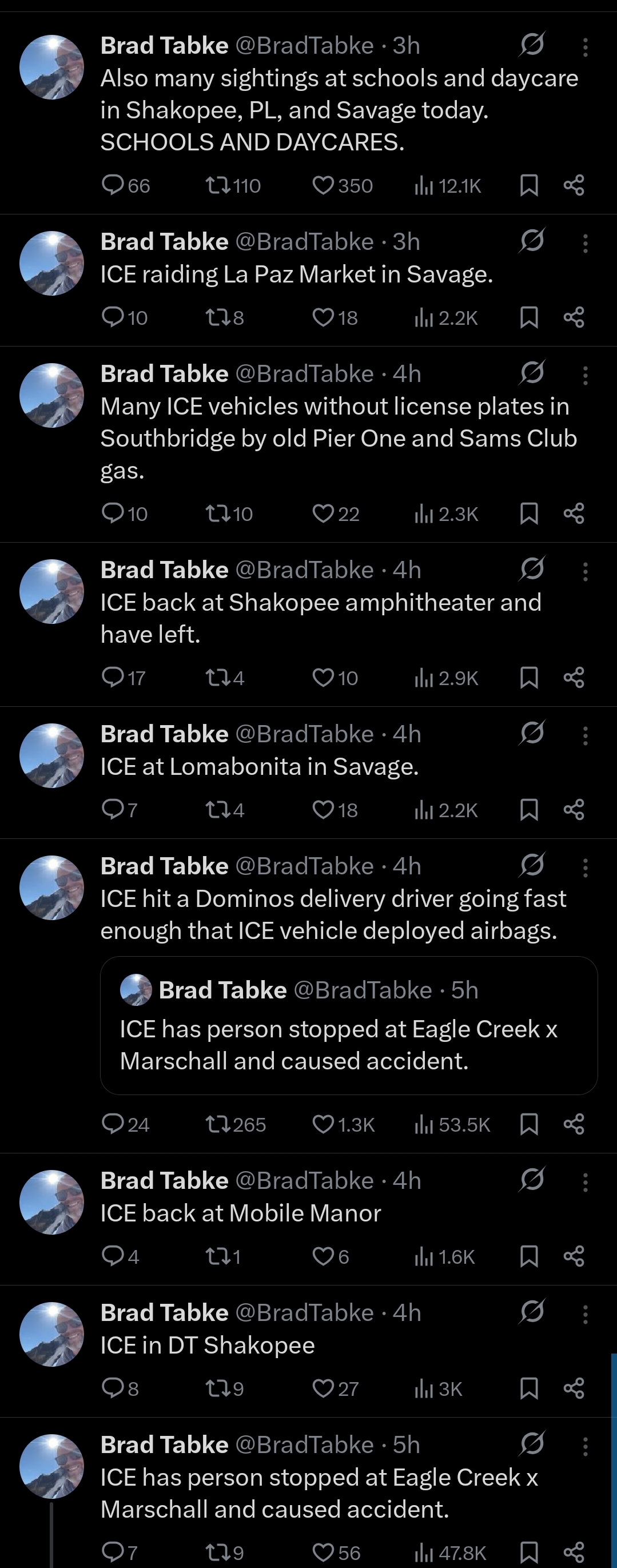Open @BradTabke handle on Lomabonita tweet
617x1568 pixels.
pyautogui.click(x=304, y=734)
